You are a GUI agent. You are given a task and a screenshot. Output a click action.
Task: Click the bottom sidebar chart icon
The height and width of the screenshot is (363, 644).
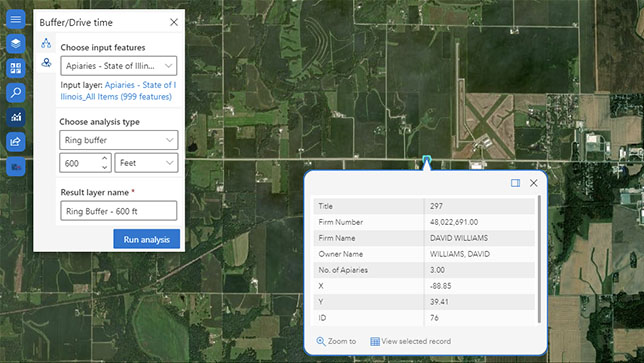[16, 167]
